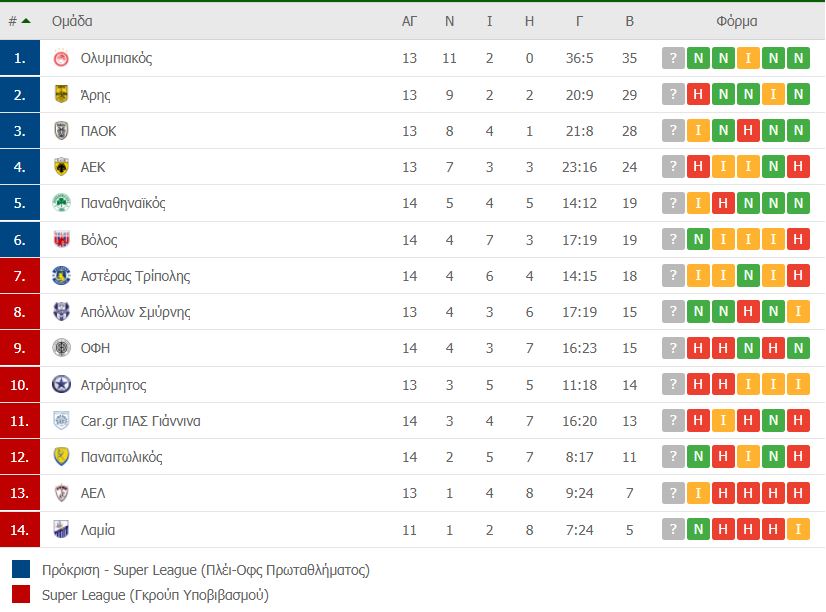Click the ΠΑΟΚ team badge
This screenshot has width=826, height=612.
coord(61,131)
